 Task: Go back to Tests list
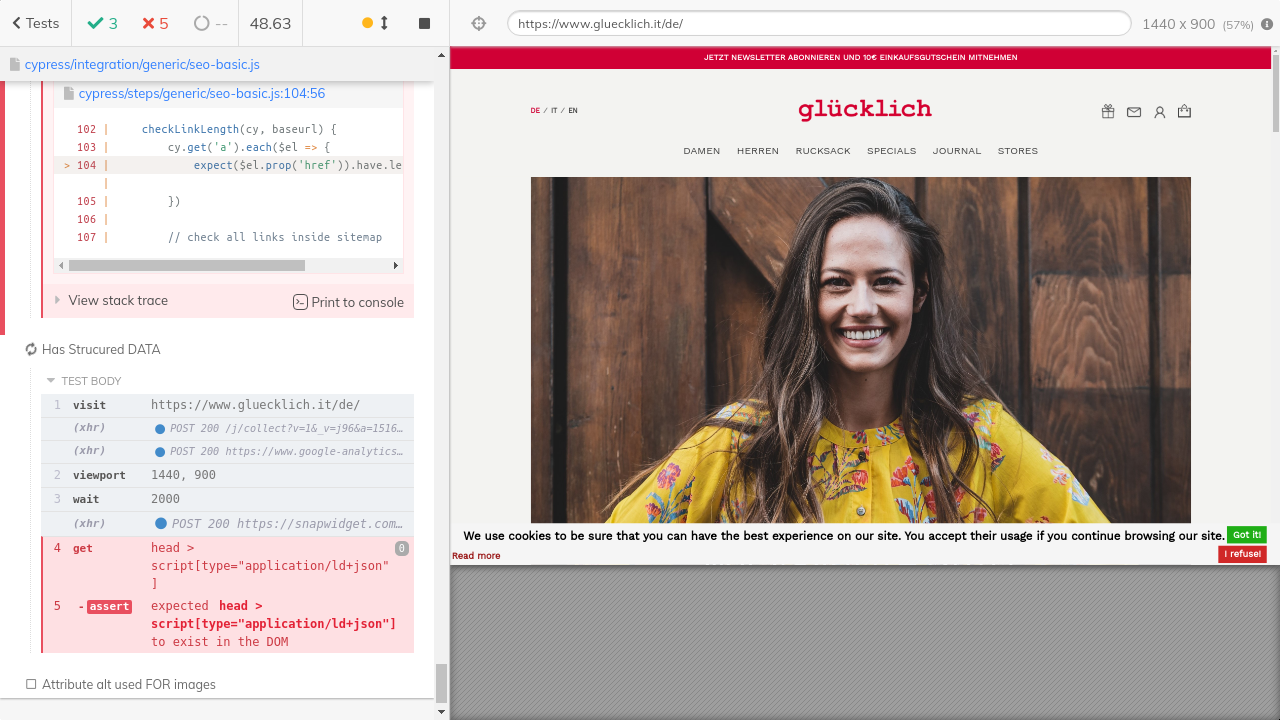click(35, 23)
